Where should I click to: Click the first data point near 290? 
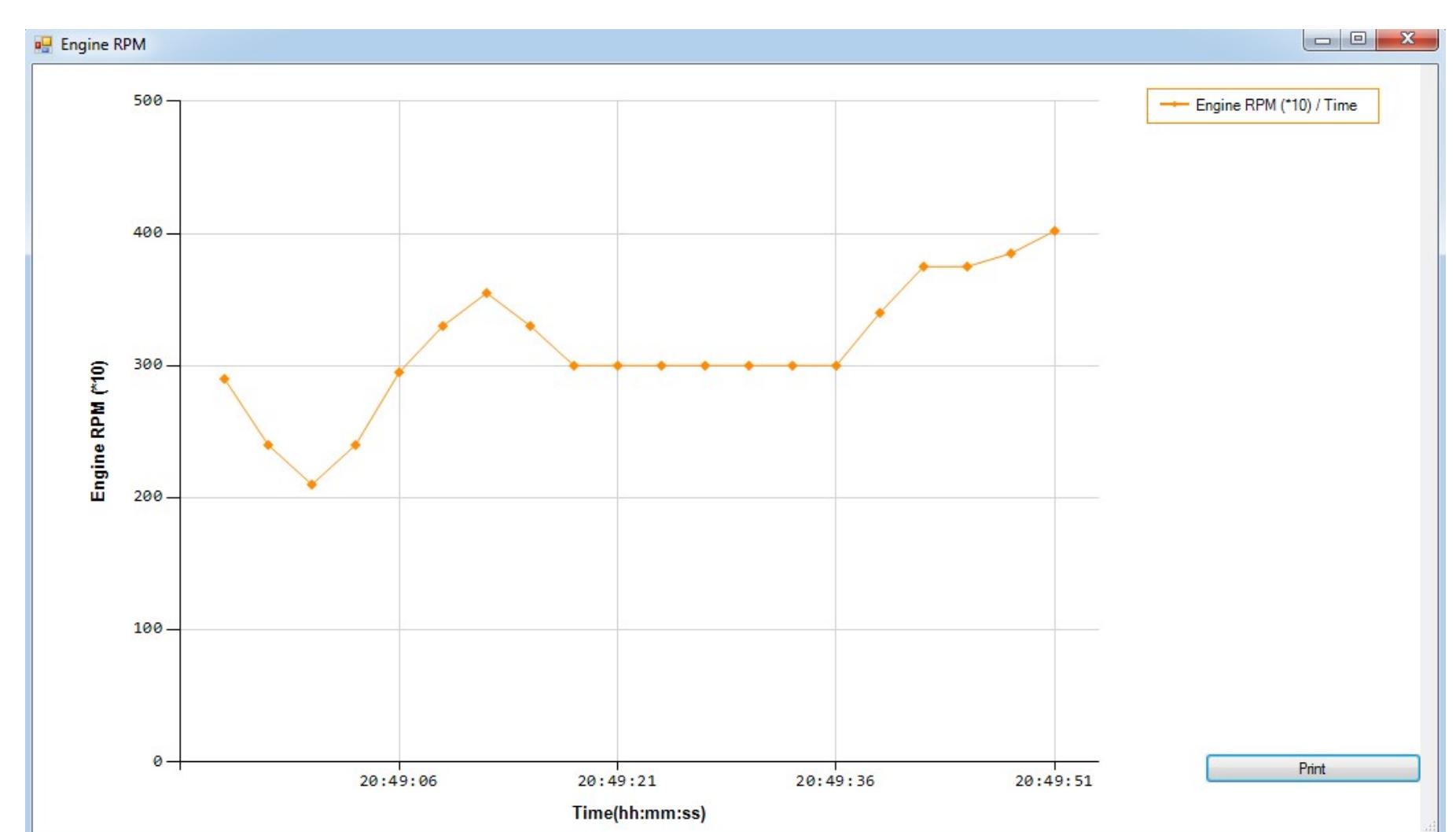click(x=224, y=379)
